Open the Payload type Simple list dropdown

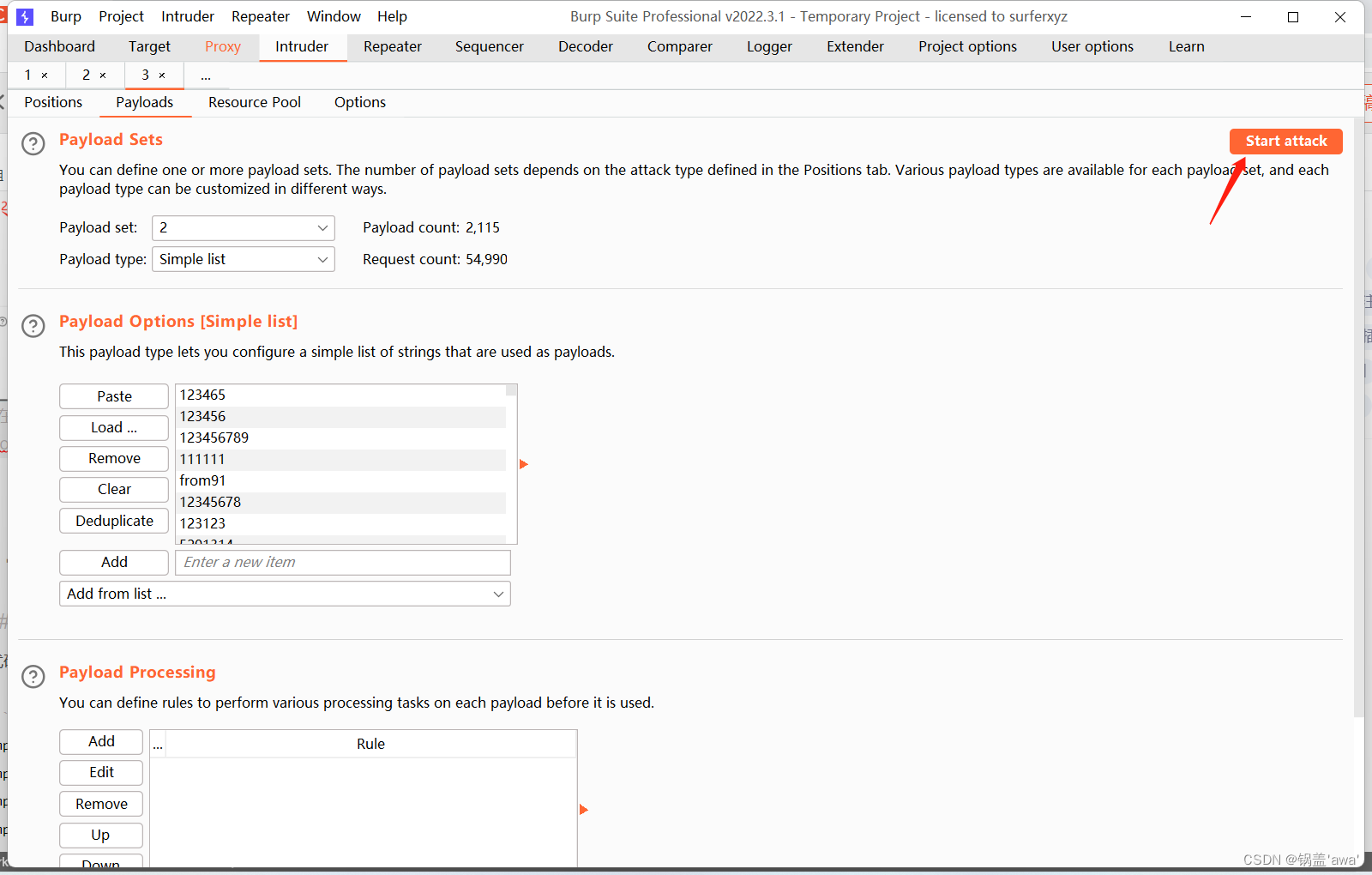point(244,259)
